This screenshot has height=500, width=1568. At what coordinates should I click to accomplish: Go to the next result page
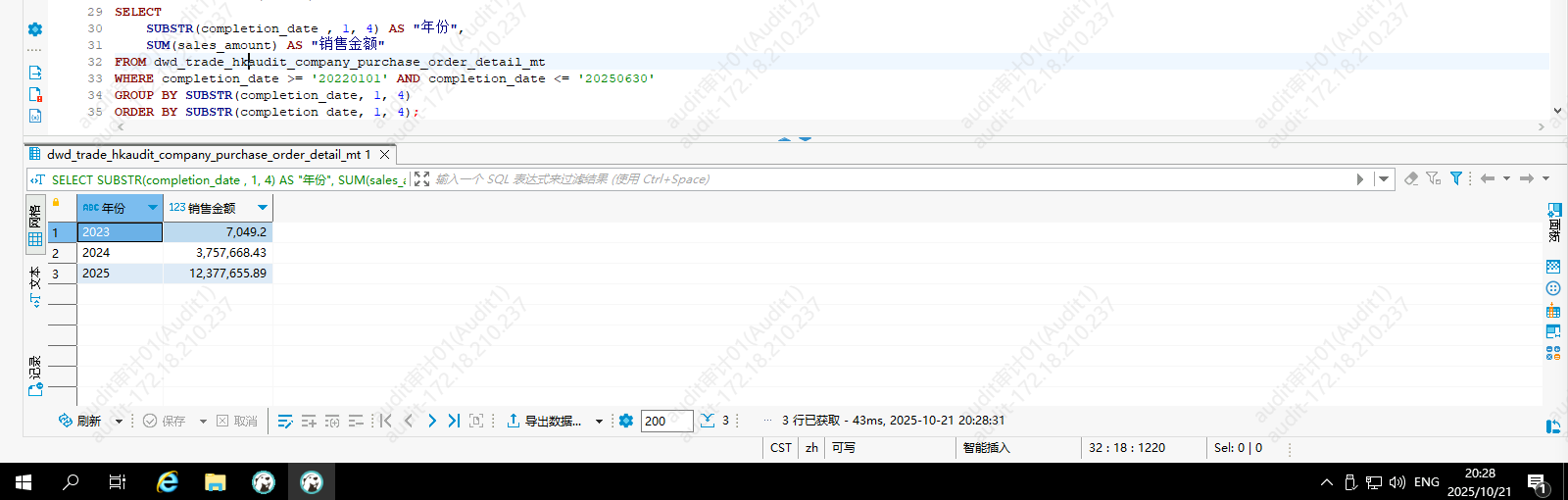tap(431, 421)
